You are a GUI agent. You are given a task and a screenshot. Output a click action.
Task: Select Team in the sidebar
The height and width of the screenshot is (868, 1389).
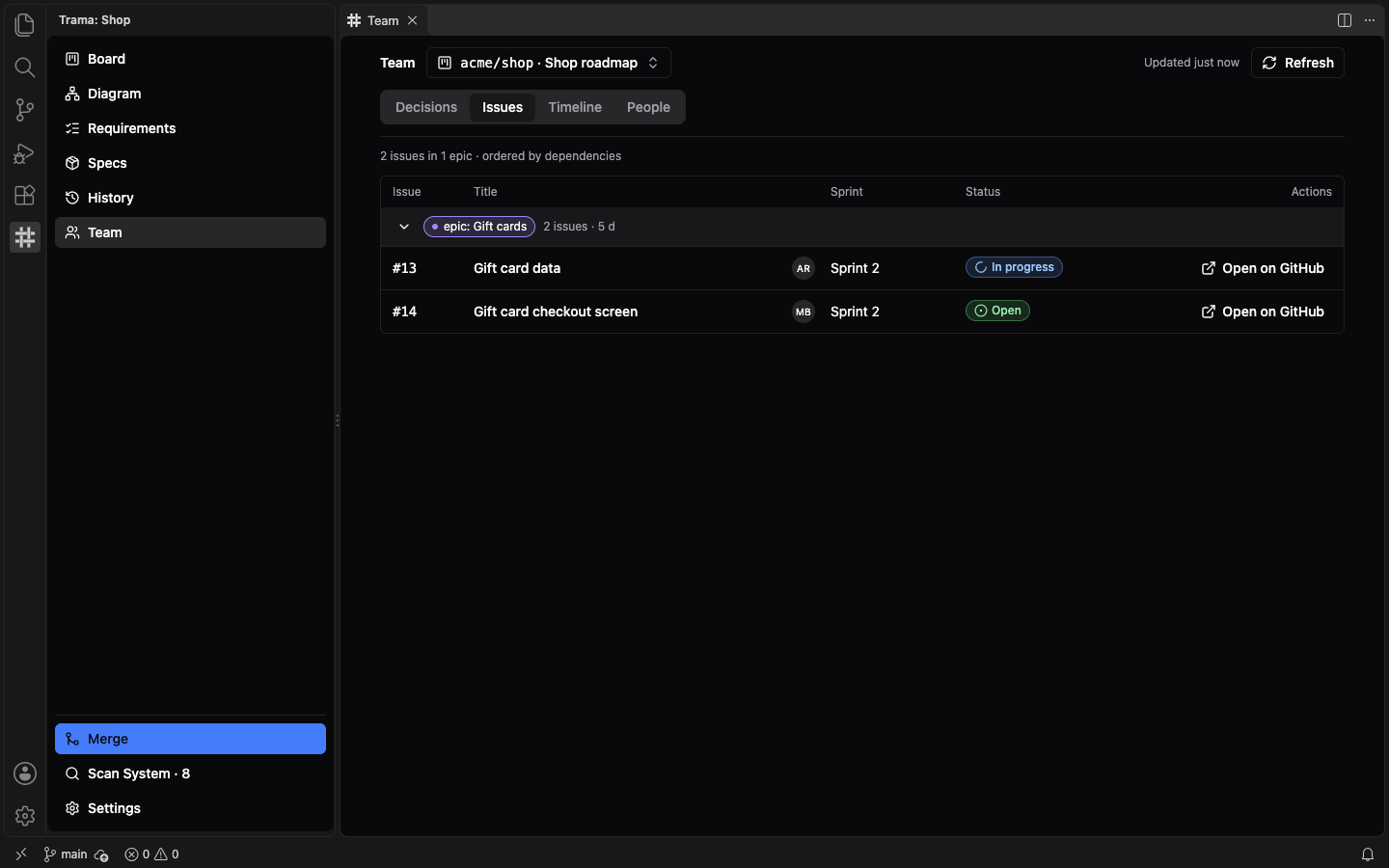pyautogui.click(x=190, y=232)
